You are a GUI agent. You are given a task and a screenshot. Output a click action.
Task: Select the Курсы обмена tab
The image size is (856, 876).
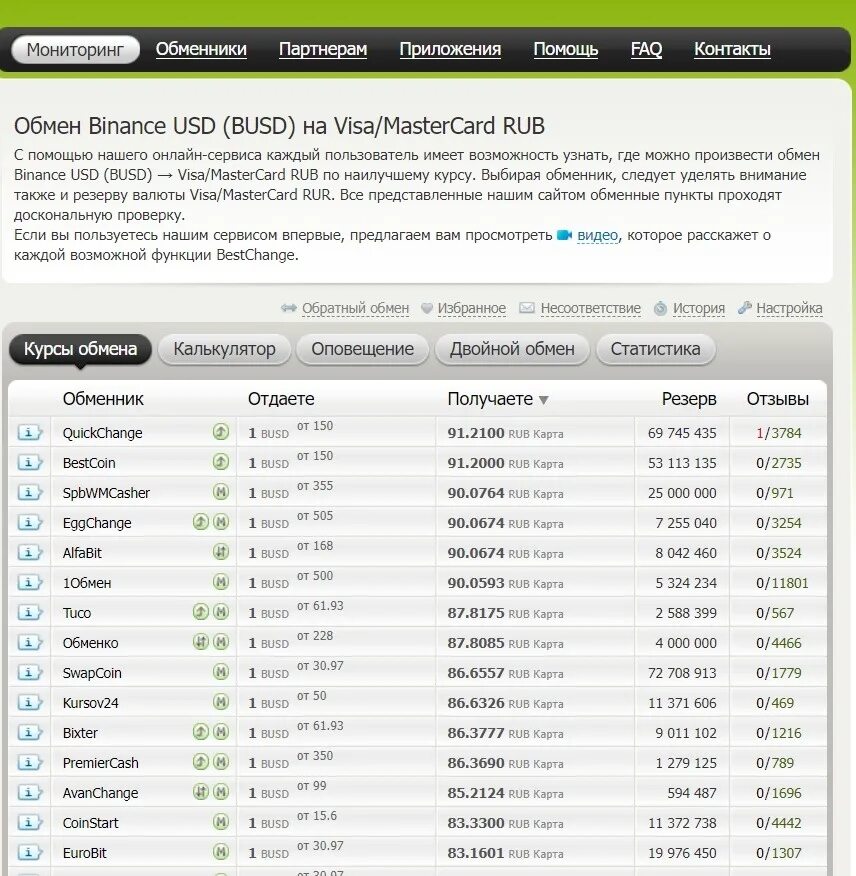(80, 349)
